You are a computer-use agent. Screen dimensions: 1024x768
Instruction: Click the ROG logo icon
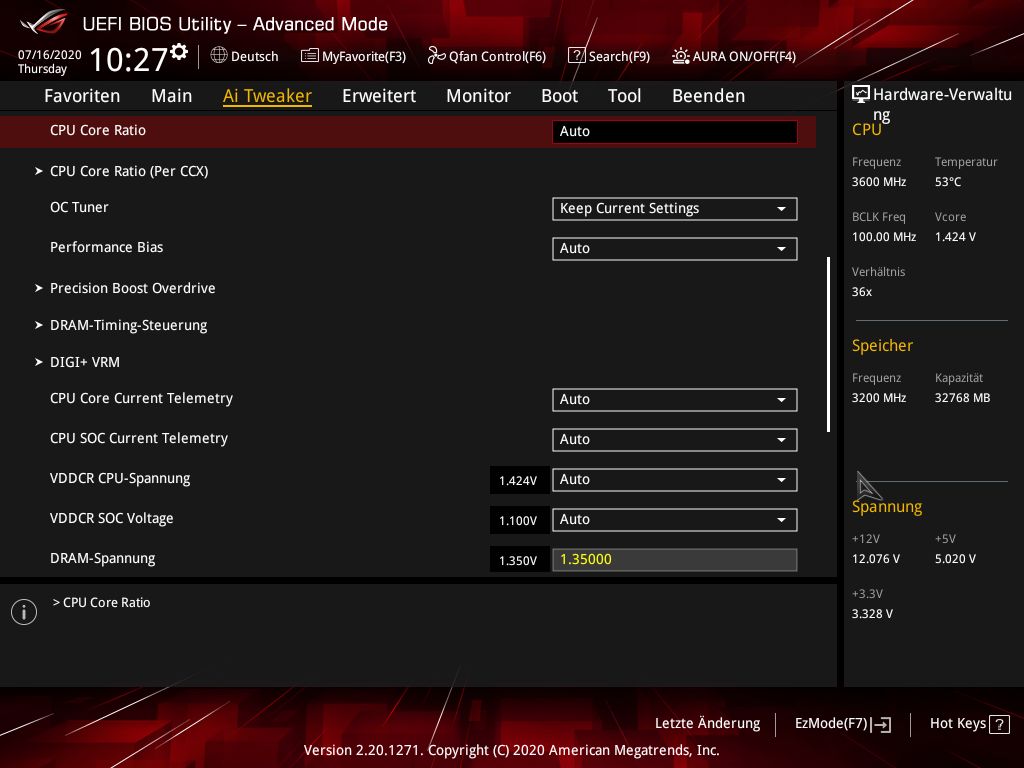44,22
